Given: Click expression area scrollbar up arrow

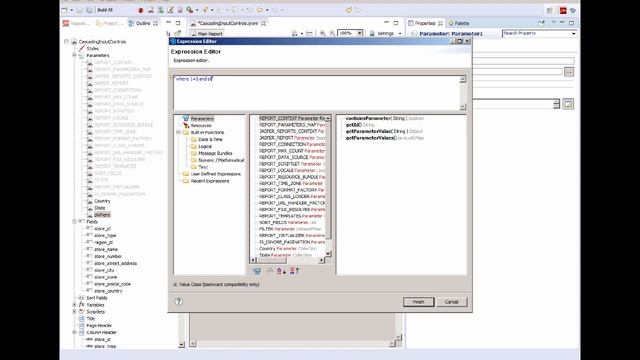Looking at the screenshot, I should tap(463, 79).
